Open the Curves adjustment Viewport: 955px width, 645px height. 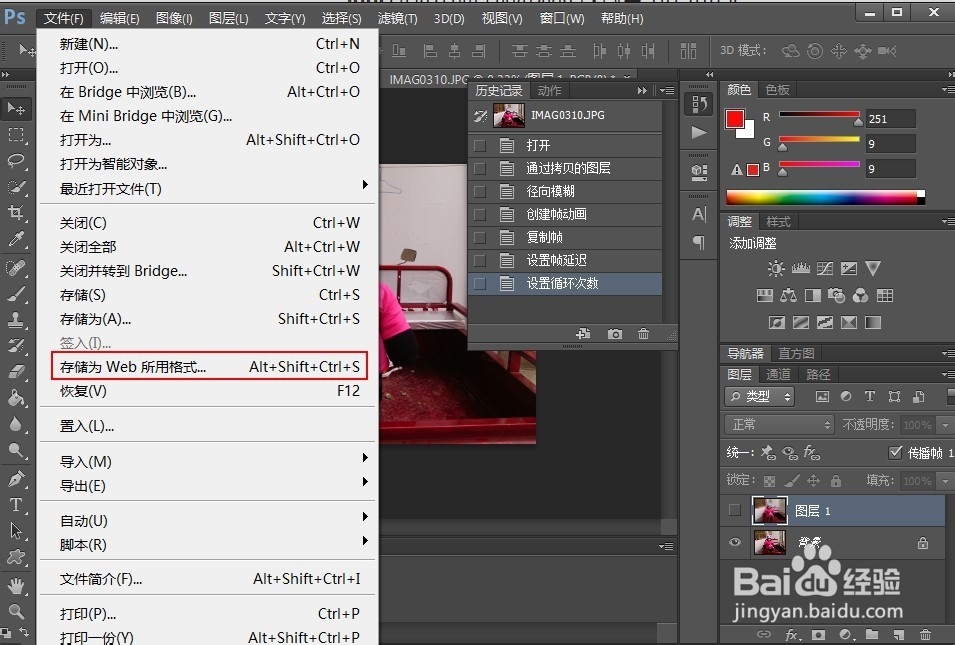(825, 268)
